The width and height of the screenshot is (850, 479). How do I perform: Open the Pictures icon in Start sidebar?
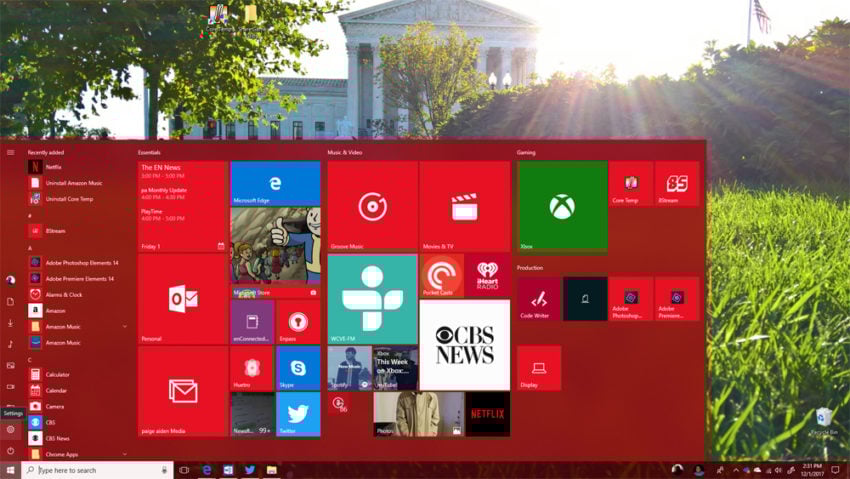coord(10,365)
